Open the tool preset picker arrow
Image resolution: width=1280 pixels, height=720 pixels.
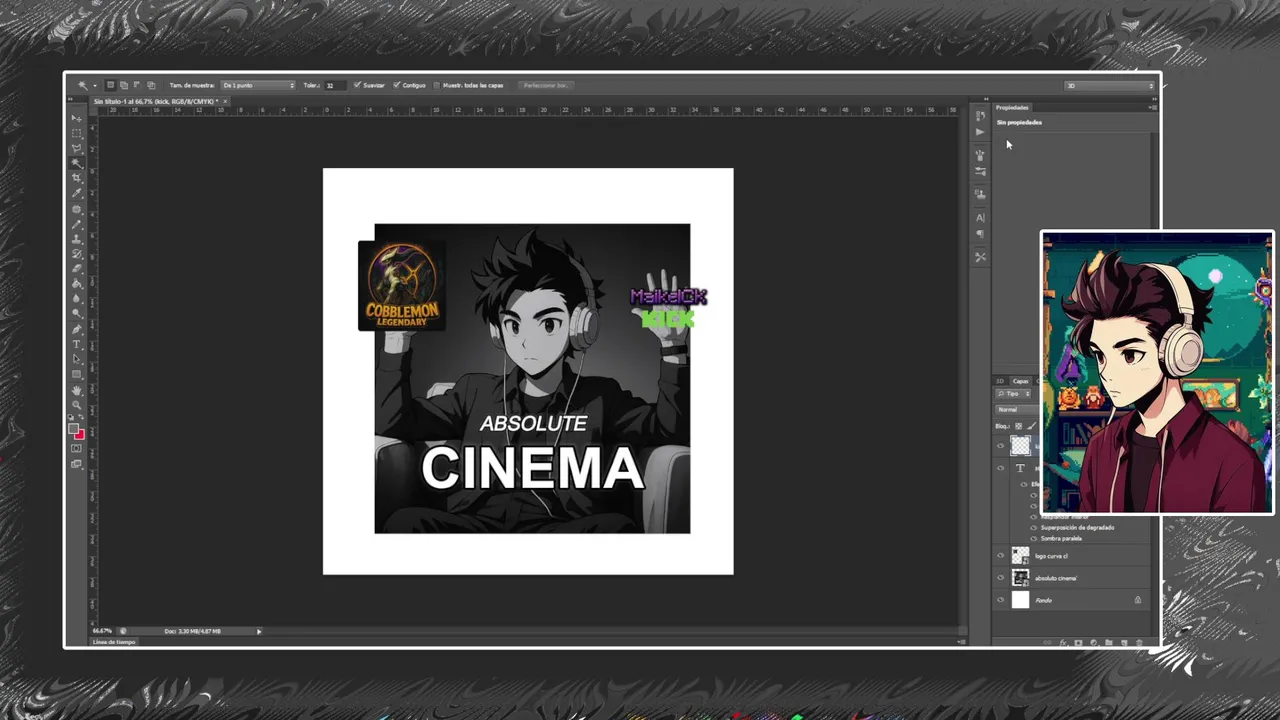pyautogui.click(x=95, y=85)
